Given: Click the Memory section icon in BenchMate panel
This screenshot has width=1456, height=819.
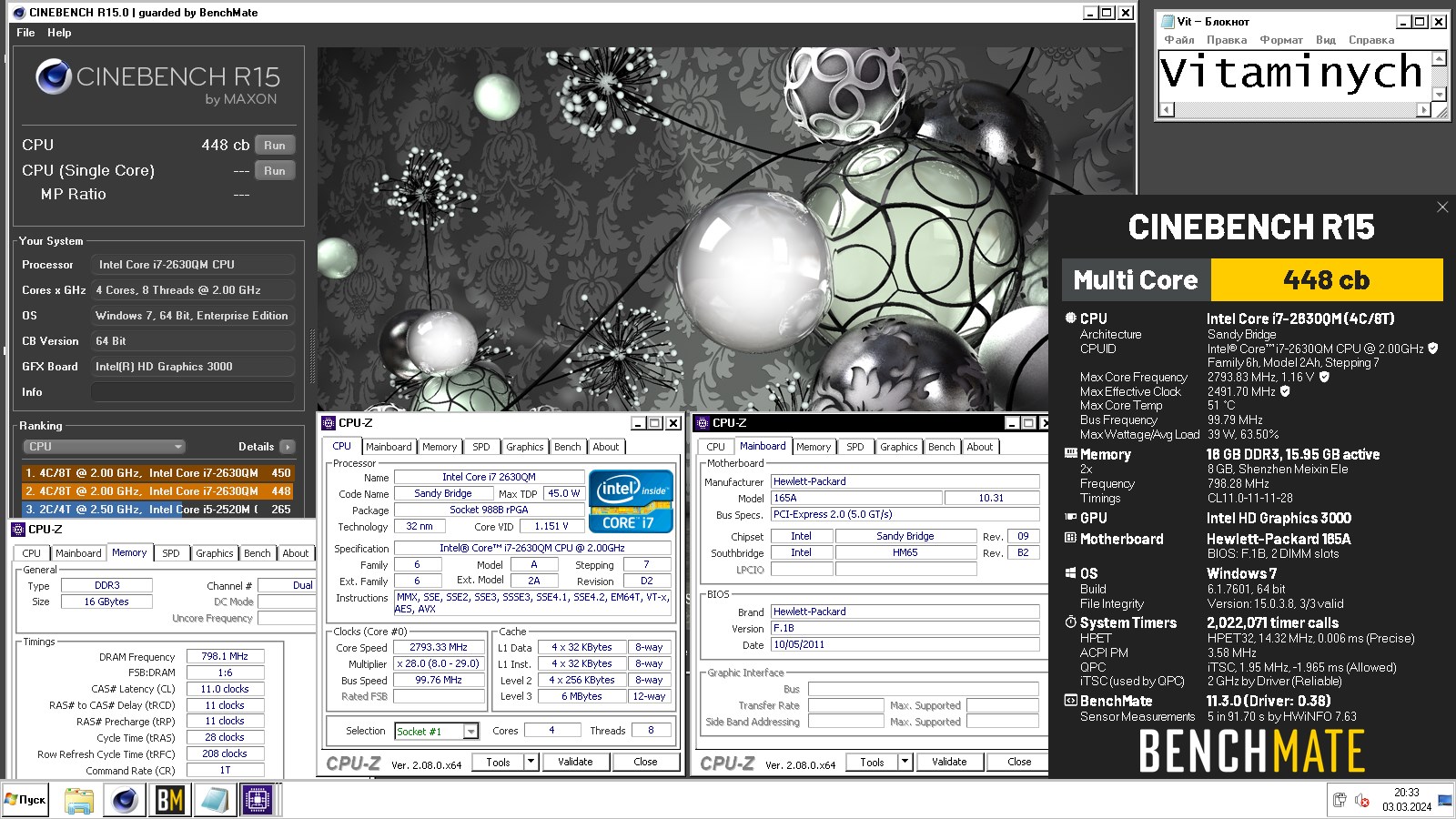Looking at the screenshot, I should click(1071, 453).
